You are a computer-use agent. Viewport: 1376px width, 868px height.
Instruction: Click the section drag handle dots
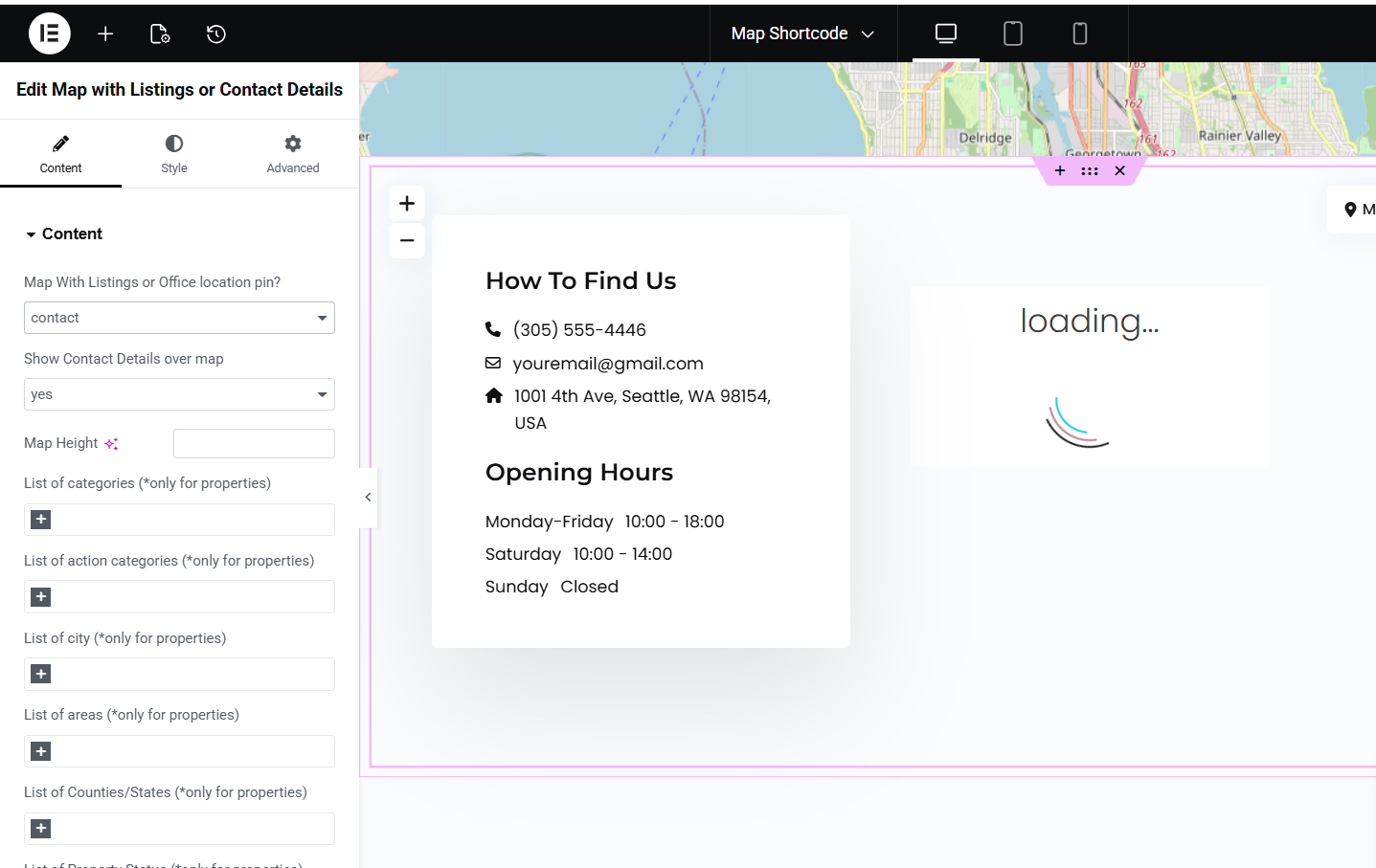coord(1090,171)
